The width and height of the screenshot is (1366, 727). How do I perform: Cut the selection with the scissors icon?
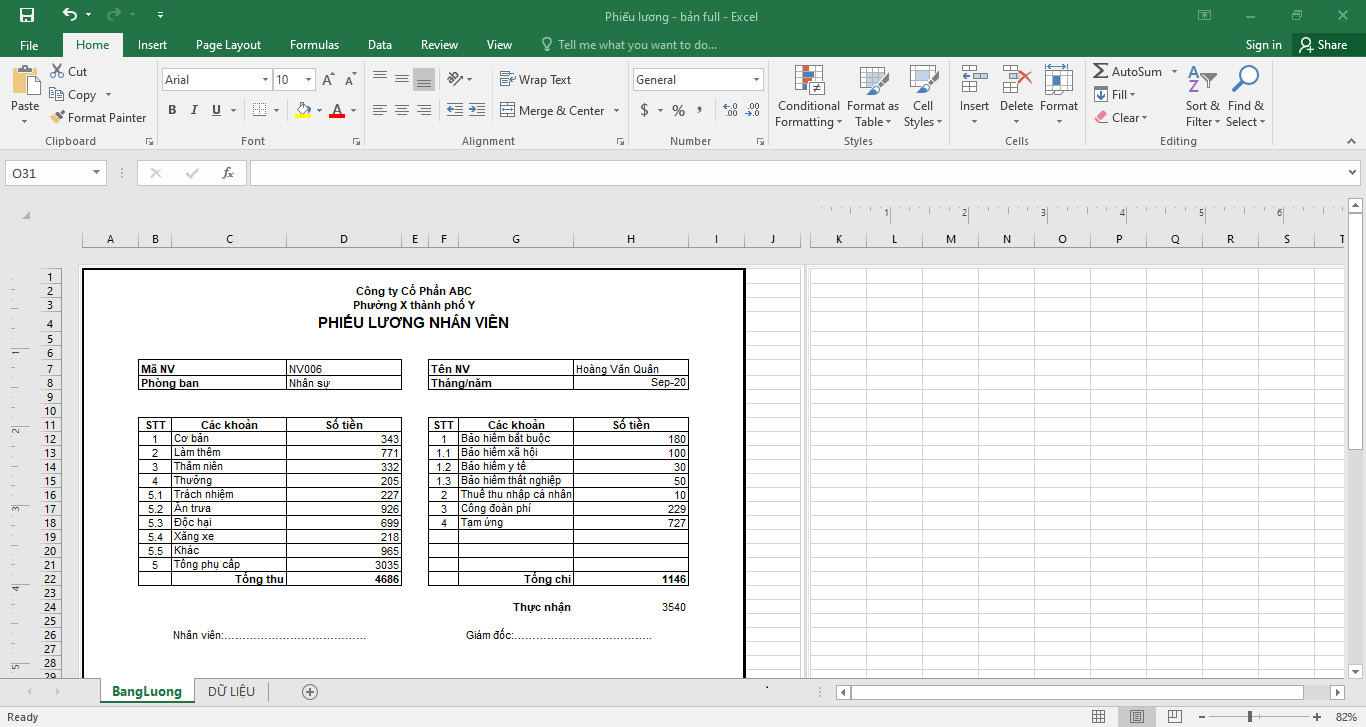pos(69,72)
